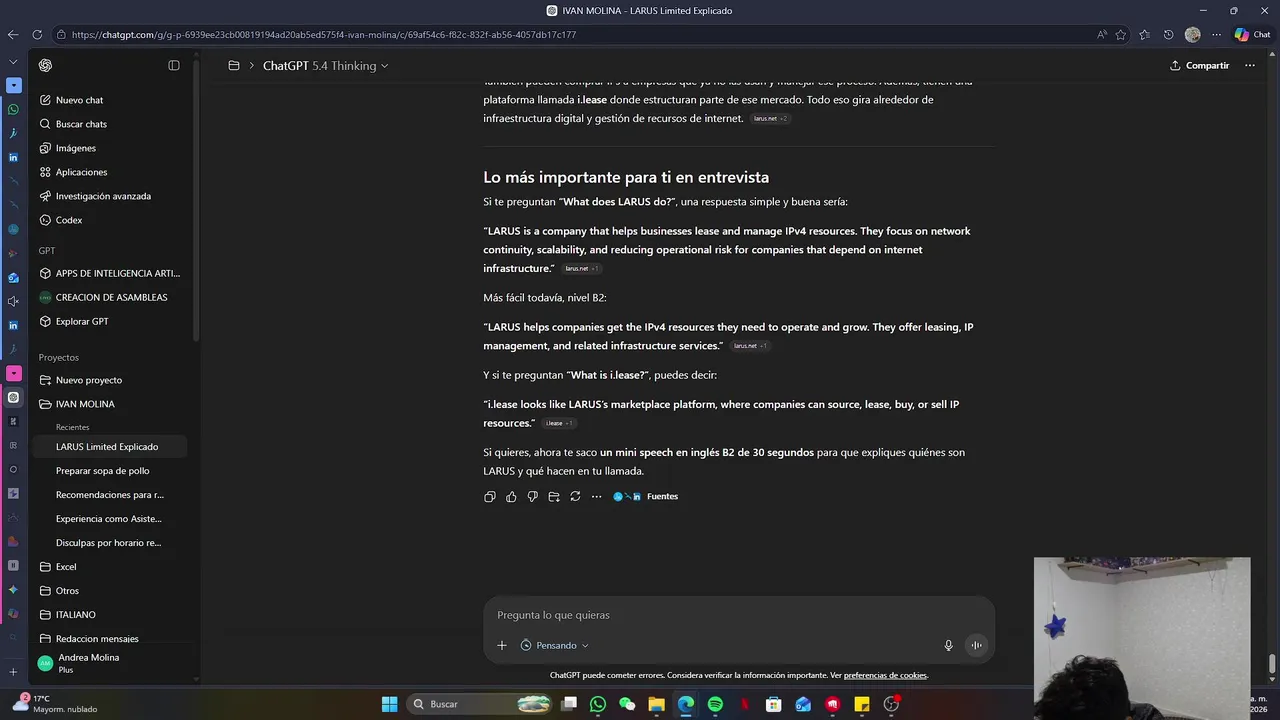The height and width of the screenshot is (720, 1280).
Task: Open more response actions ellipsis
Action: pos(596,497)
